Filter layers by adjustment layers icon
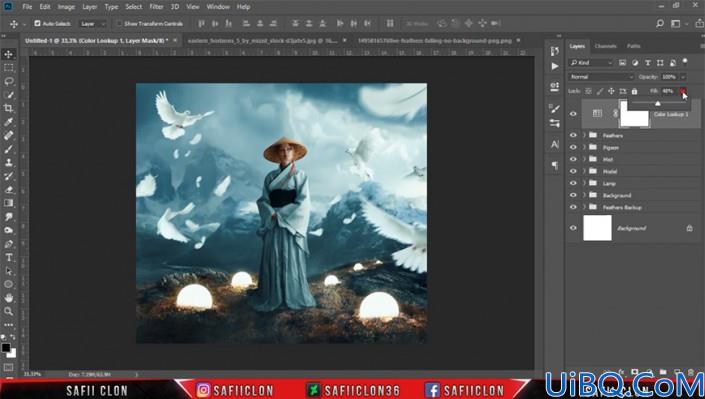This screenshot has height=399, width=705. [x=635, y=63]
